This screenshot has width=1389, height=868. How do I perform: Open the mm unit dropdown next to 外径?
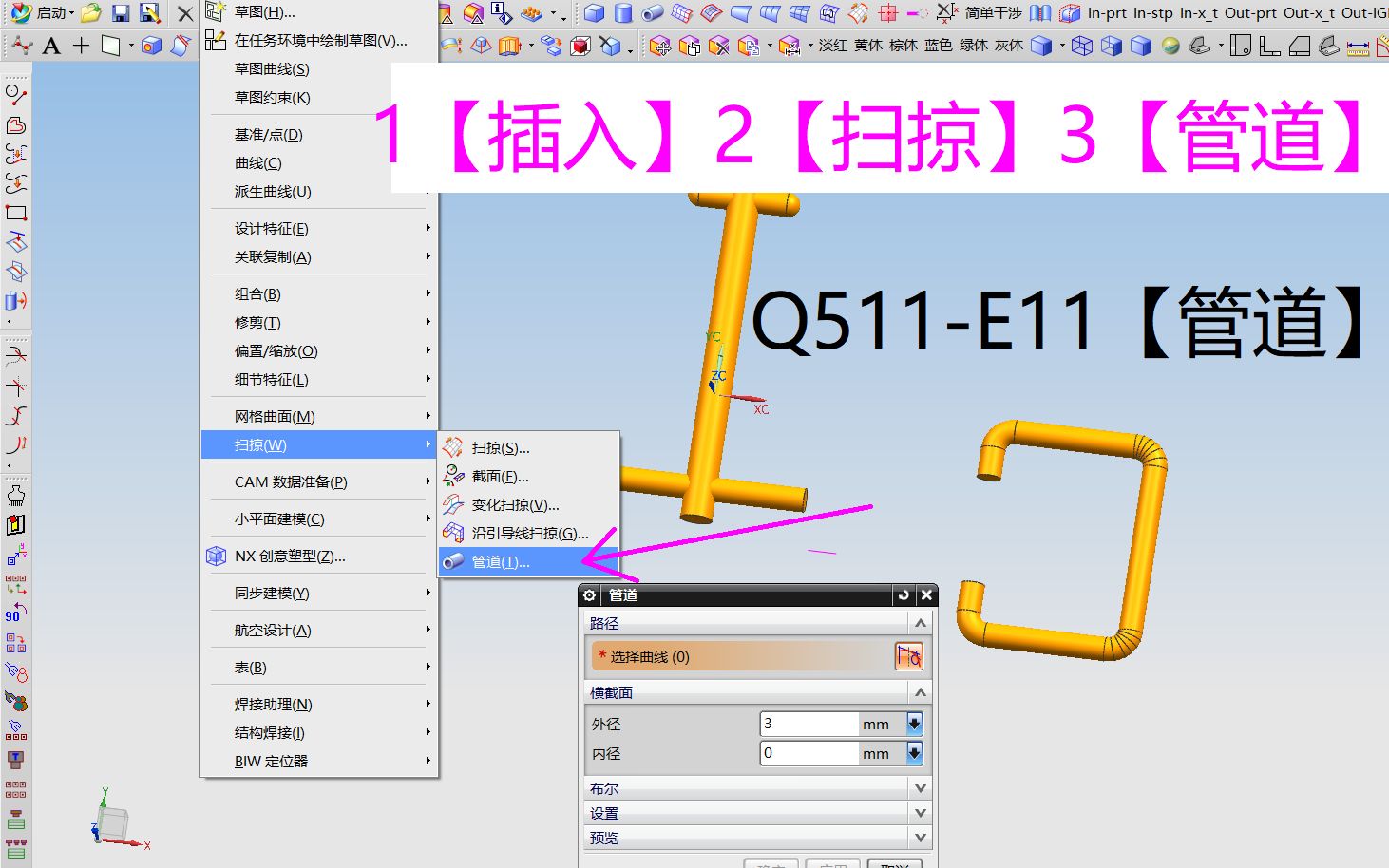tap(912, 724)
